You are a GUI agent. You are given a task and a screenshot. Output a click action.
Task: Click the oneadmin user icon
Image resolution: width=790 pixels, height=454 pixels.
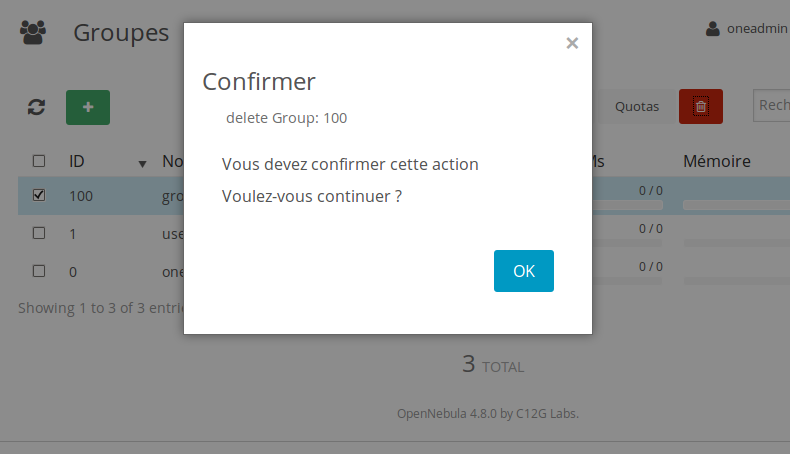pos(712,29)
